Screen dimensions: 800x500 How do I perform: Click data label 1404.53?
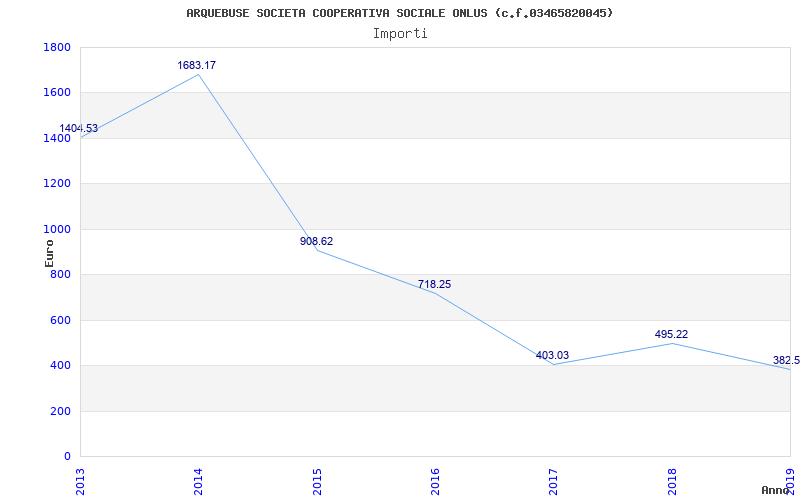[x=79, y=129]
